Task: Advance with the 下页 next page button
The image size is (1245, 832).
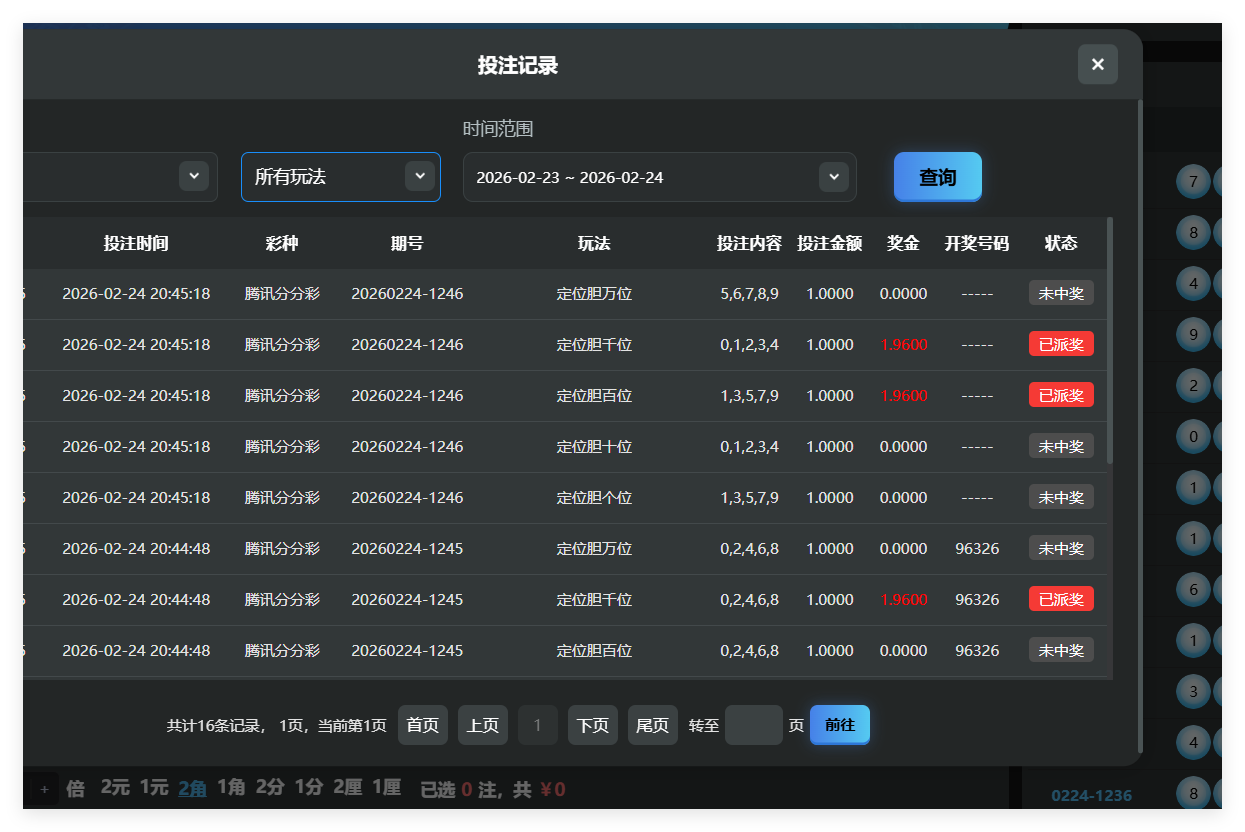Action: [x=592, y=725]
